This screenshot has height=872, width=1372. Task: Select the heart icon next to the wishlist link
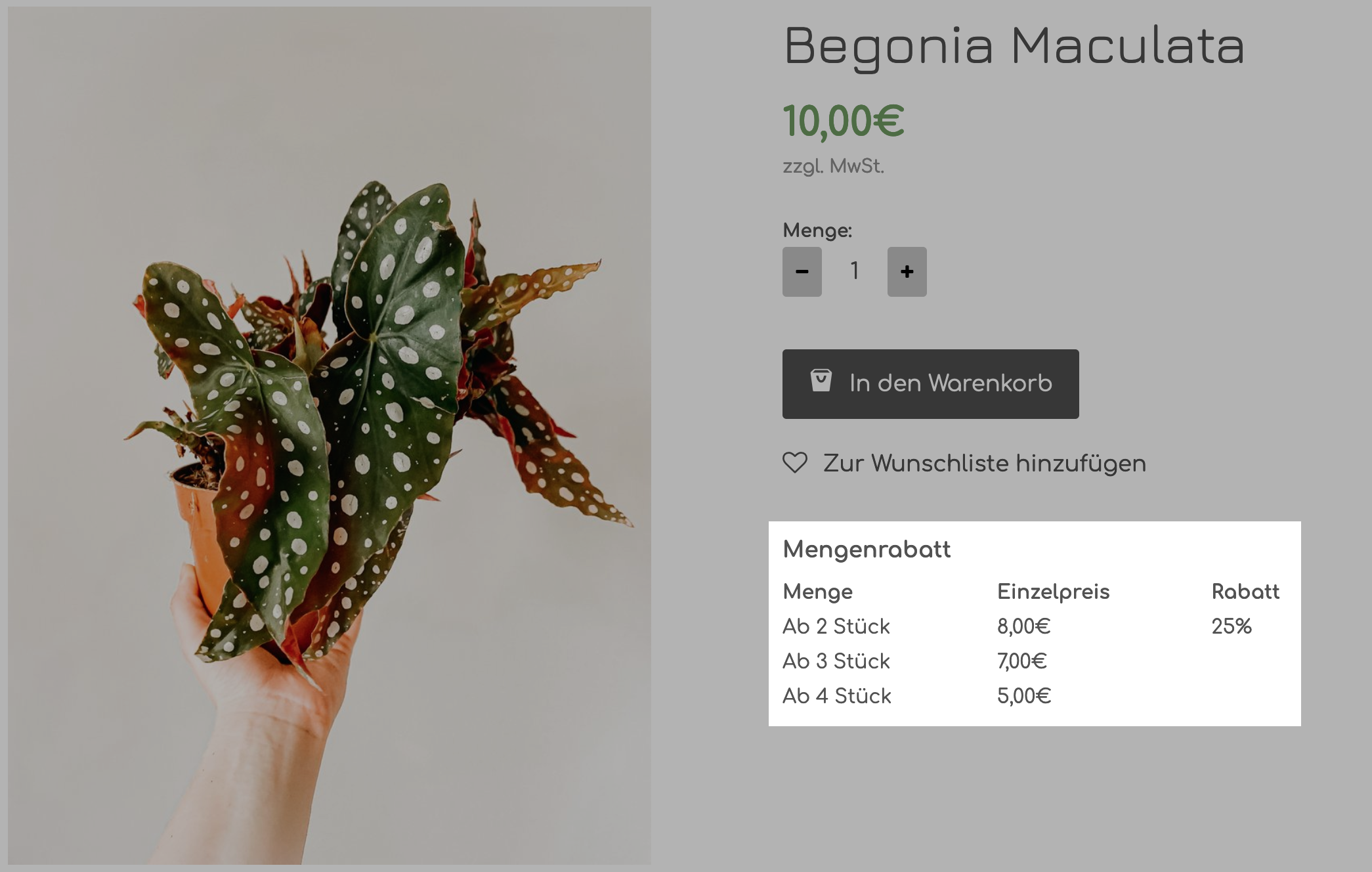point(795,463)
